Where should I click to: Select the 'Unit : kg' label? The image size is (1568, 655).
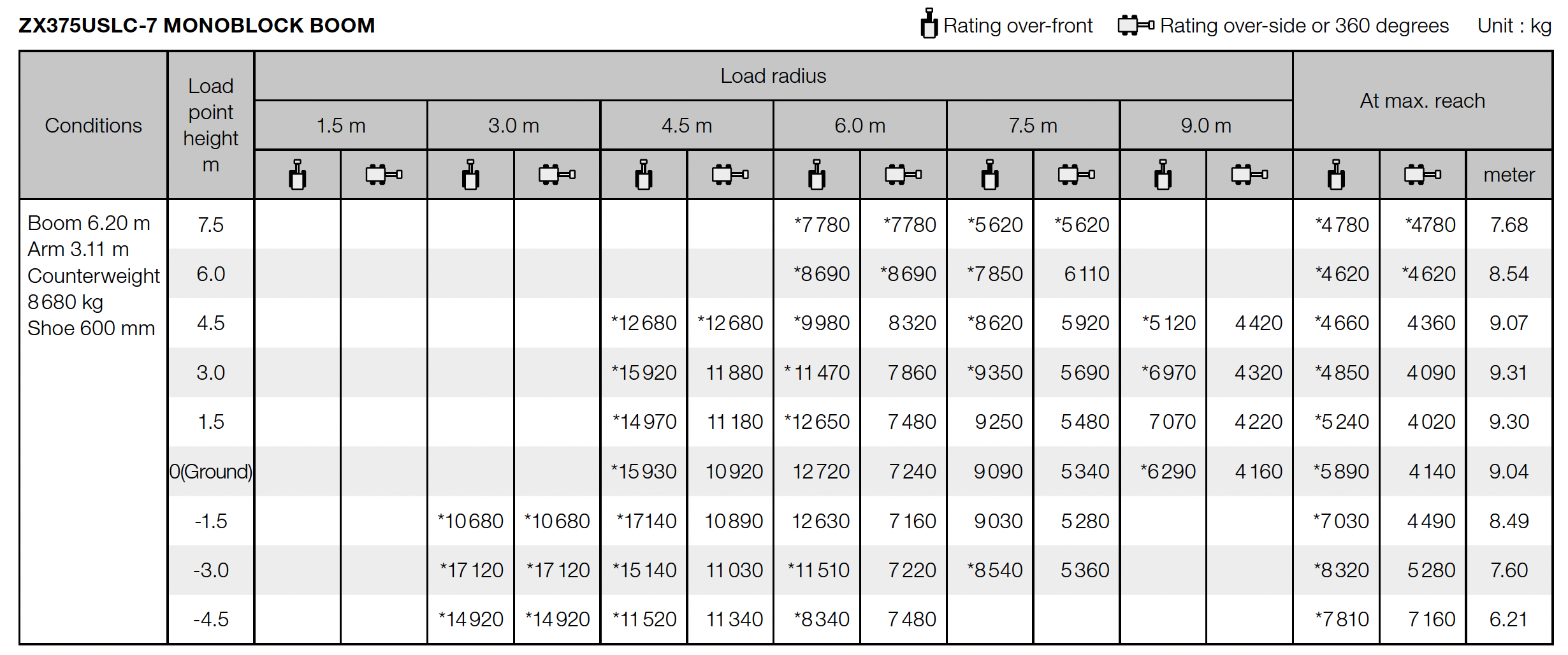point(1514,25)
